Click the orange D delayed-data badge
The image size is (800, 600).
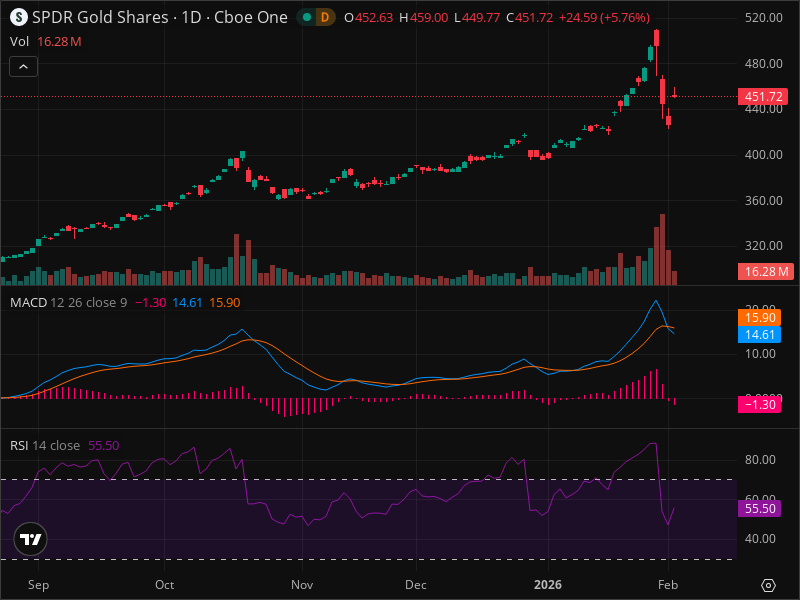point(324,17)
